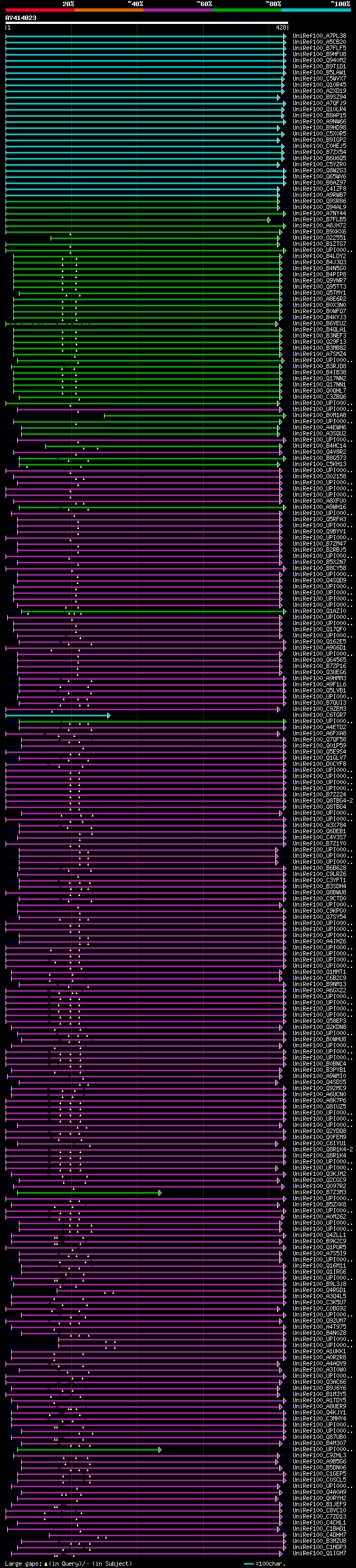Select the UniRef100_B6VEU2 label
The height and width of the screenshot is (1568, 356).
319,323
